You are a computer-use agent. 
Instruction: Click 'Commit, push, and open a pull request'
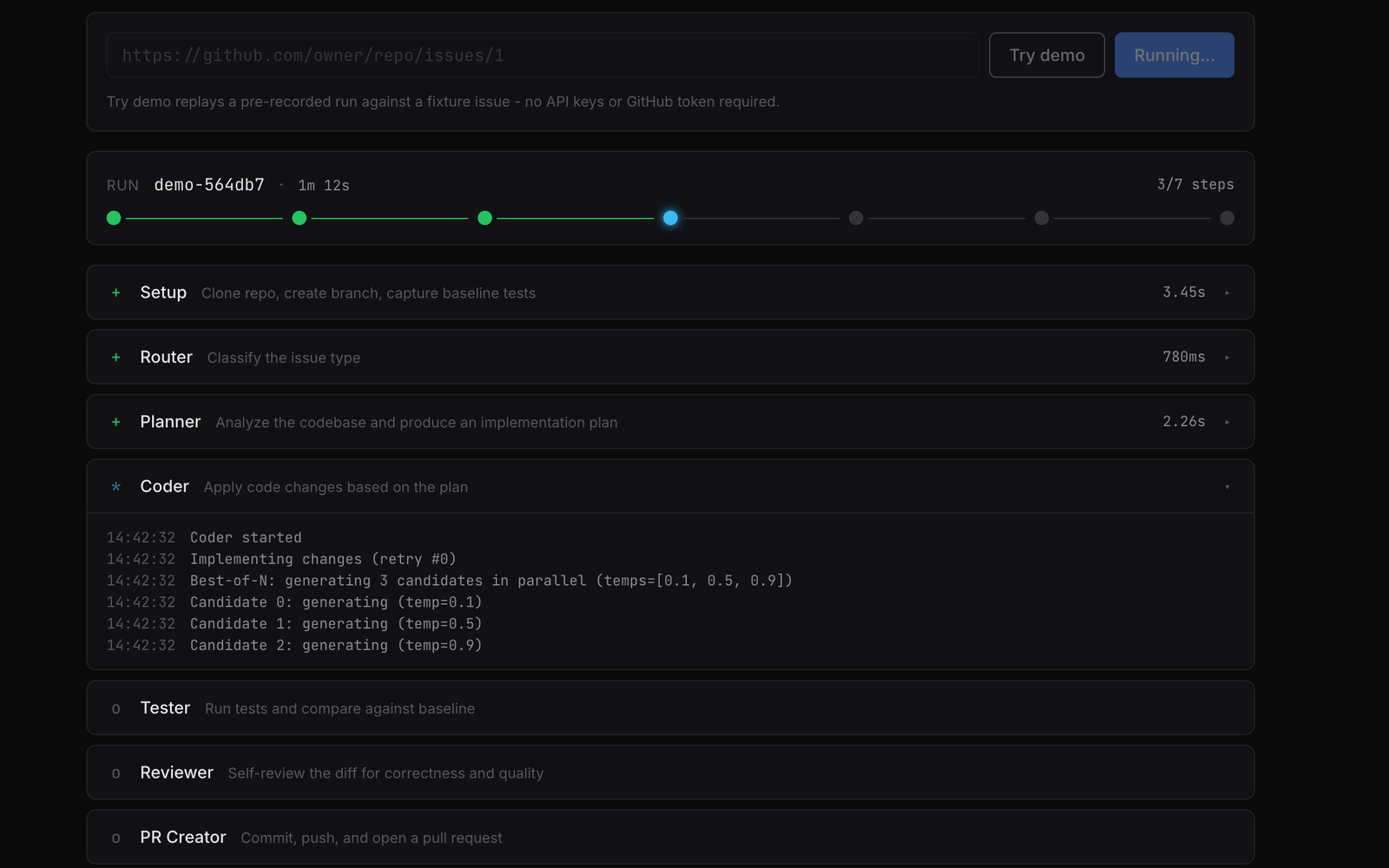click(372, 838)
